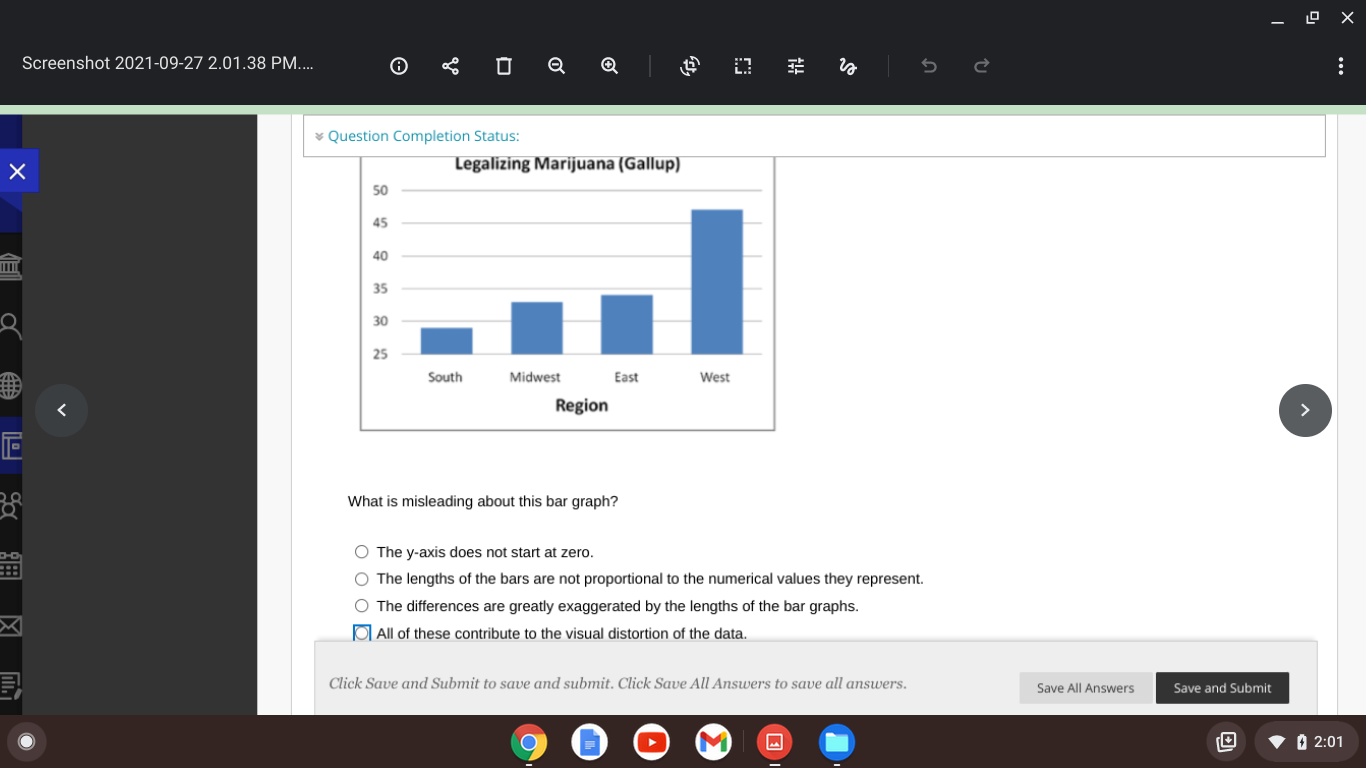The image size is (1366, 768).
Task: Open Gallery app from the shelf
Action: click(774, 742)
